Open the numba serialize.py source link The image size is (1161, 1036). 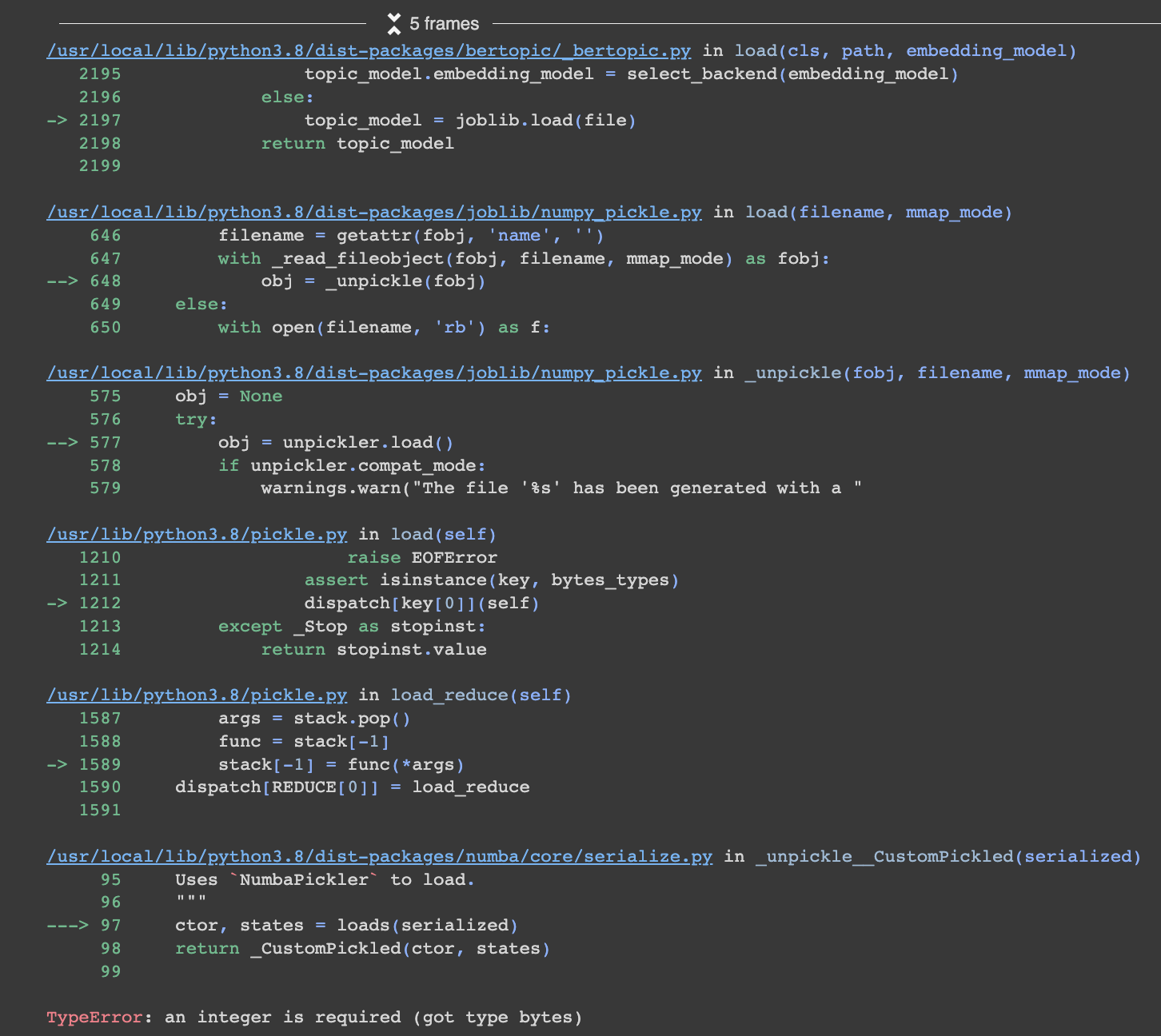point(378,856)
